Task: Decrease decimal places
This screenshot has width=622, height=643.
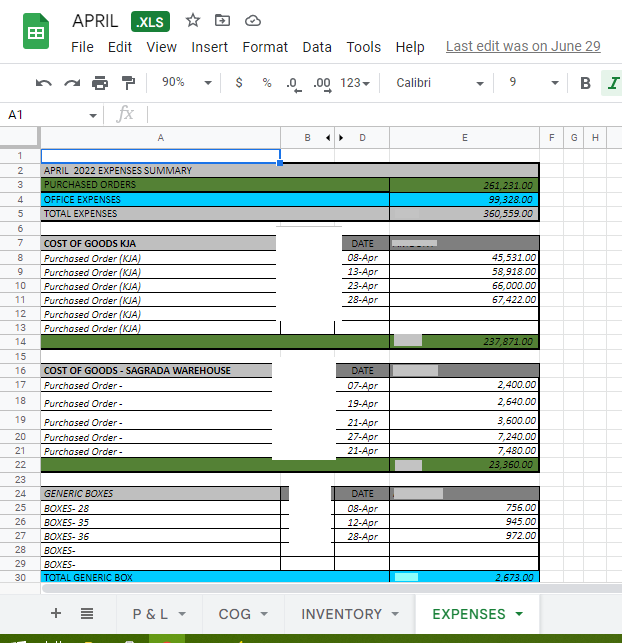Action: coord(294,84)
